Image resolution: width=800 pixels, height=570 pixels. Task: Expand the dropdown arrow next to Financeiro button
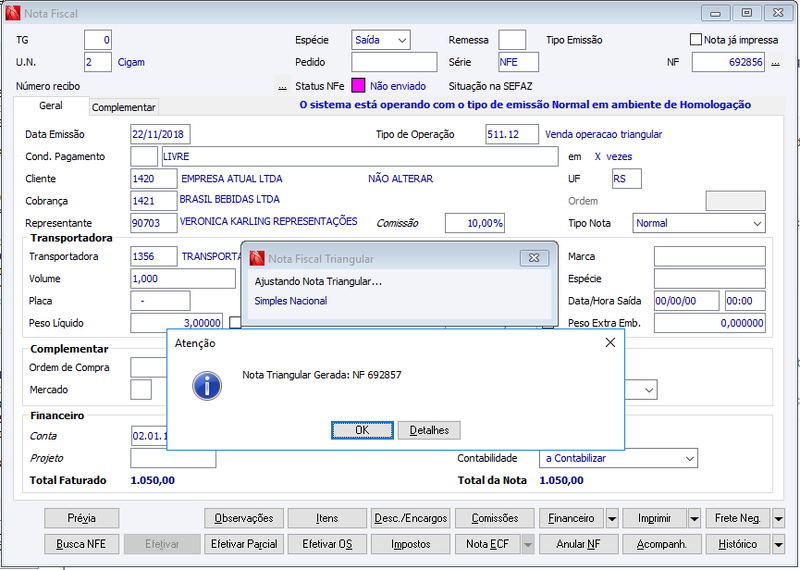point(612,518)
